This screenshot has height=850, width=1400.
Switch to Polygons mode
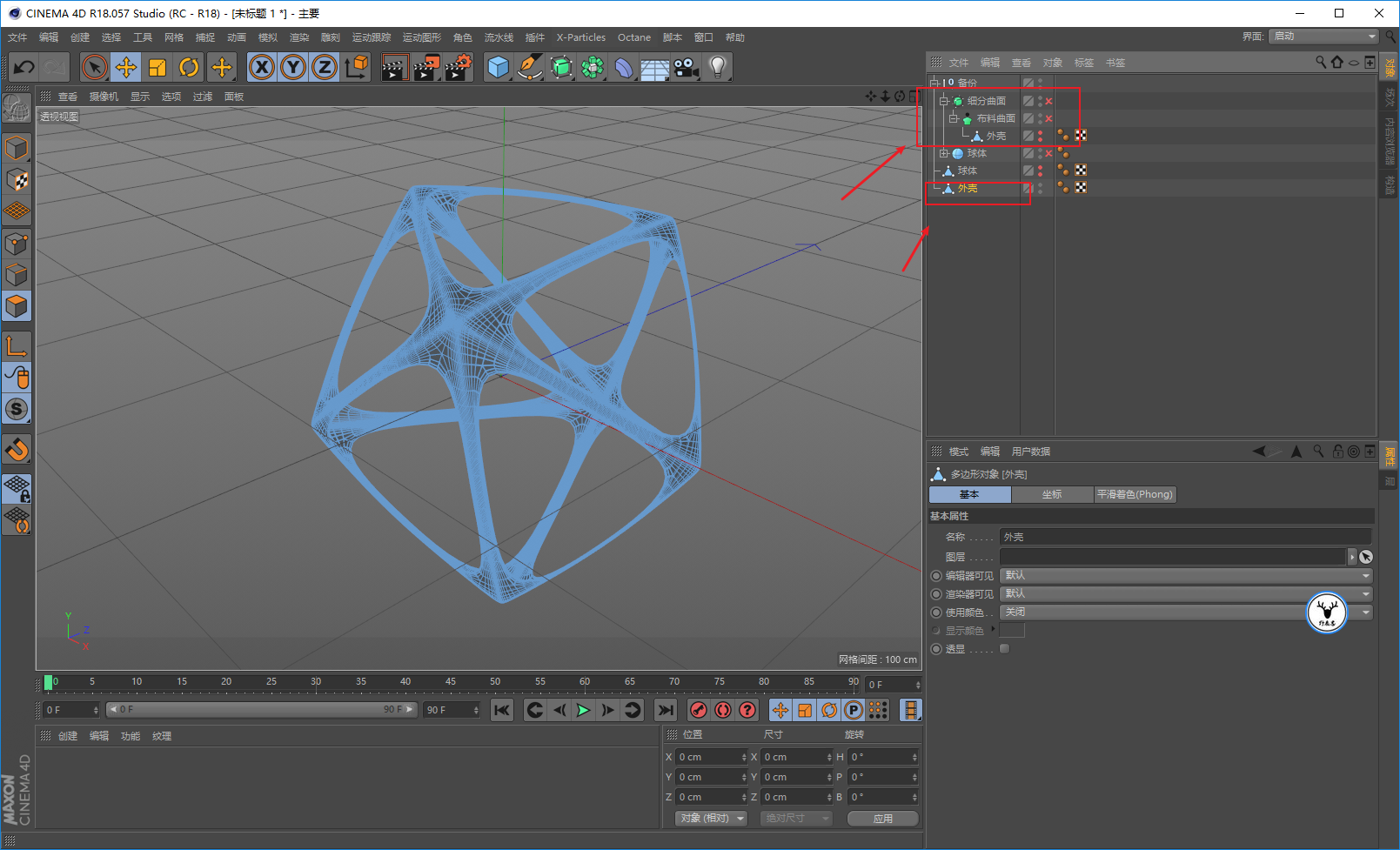point(17,306)
